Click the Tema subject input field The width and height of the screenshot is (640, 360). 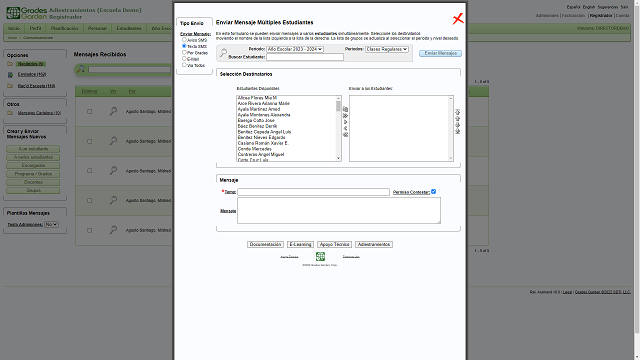pos(313,192)
